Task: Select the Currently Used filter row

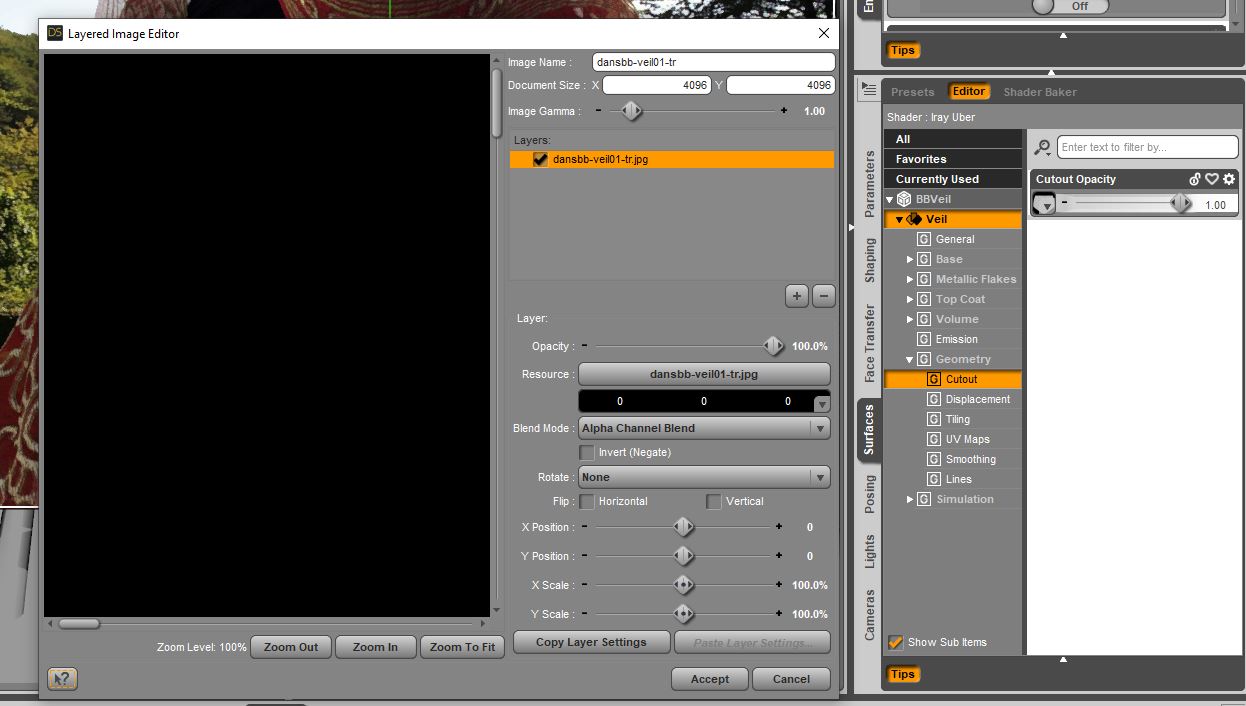Action: point(953,179)
